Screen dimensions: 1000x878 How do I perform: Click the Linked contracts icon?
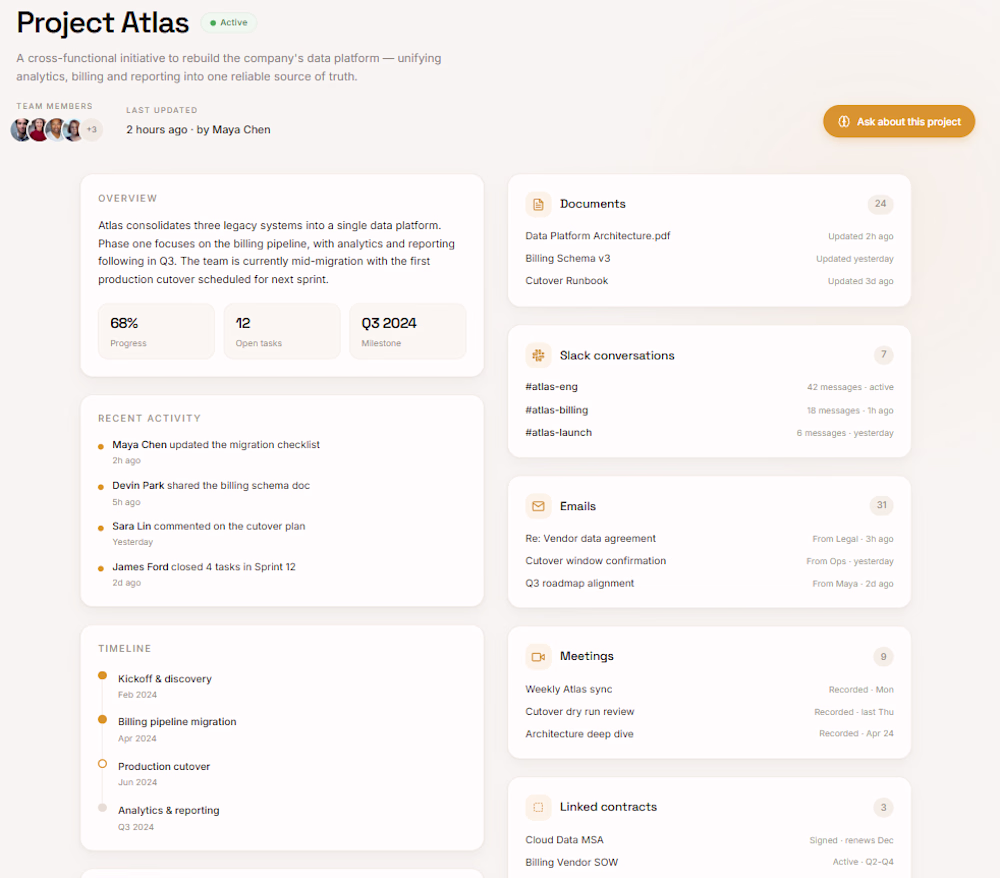tap(538, 807)
